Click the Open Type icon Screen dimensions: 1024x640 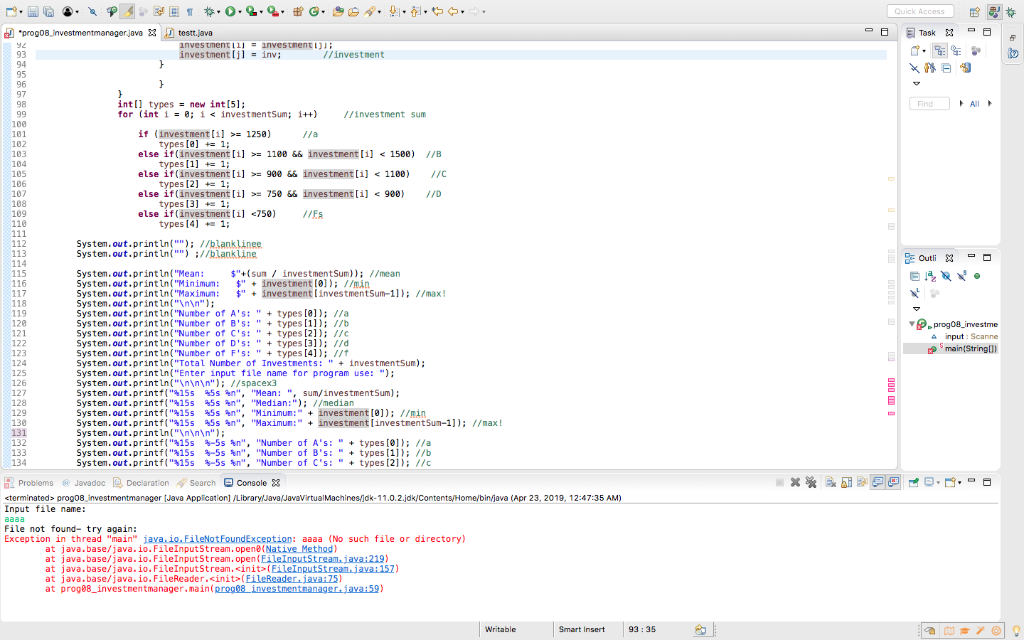click(x=338, y=12)
